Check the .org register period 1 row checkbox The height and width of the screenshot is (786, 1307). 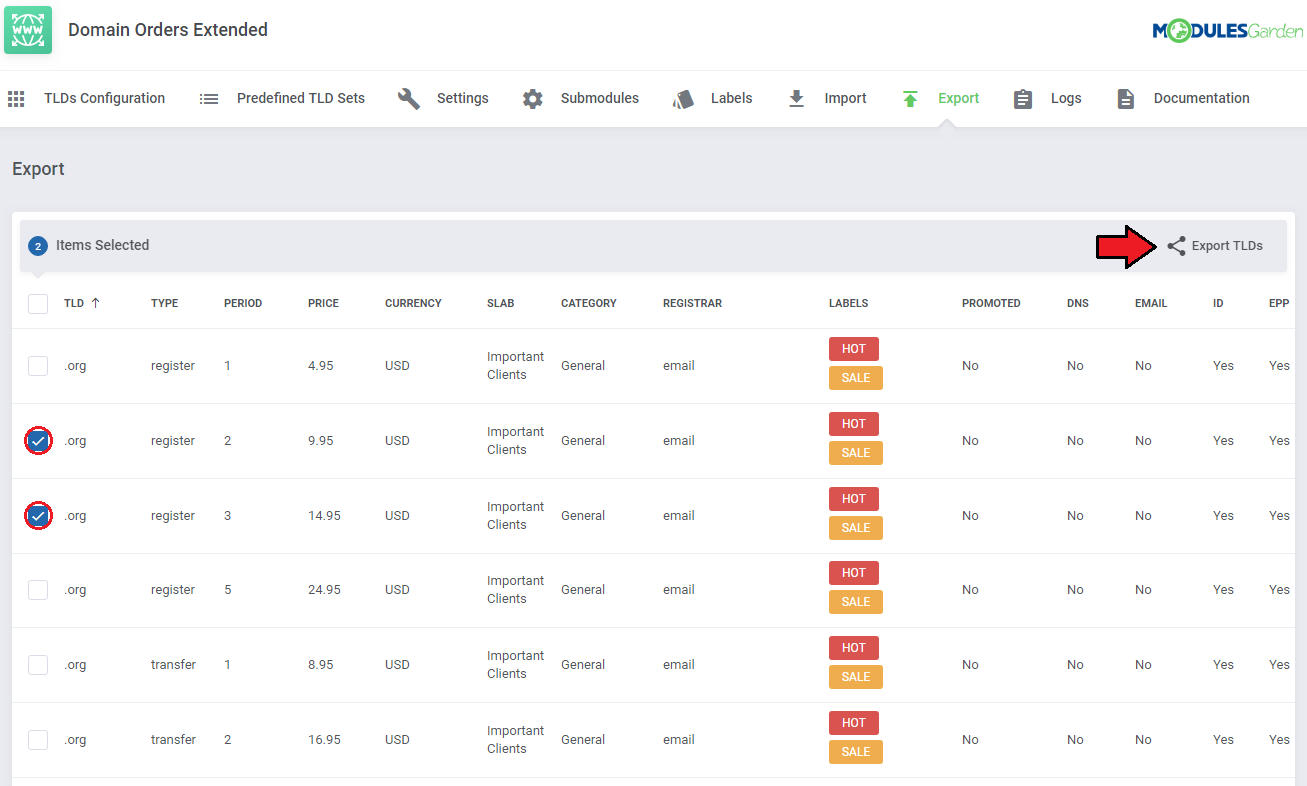pos(38,366)
